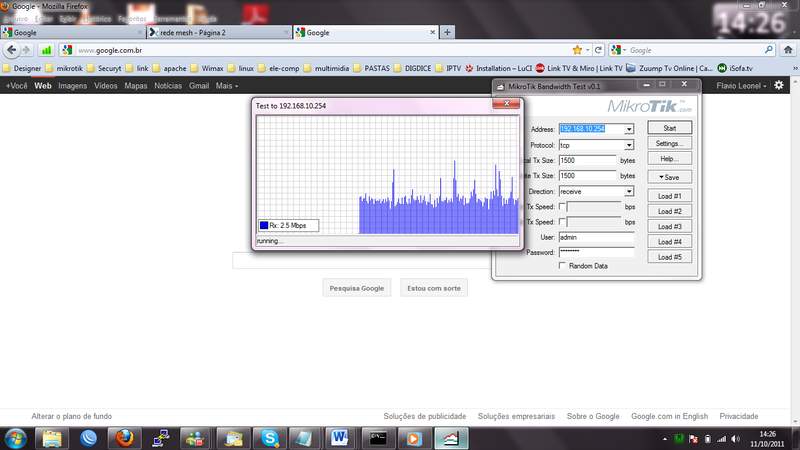
Task: Open the blue round app taskbar icon
Action: pos(88,439)
